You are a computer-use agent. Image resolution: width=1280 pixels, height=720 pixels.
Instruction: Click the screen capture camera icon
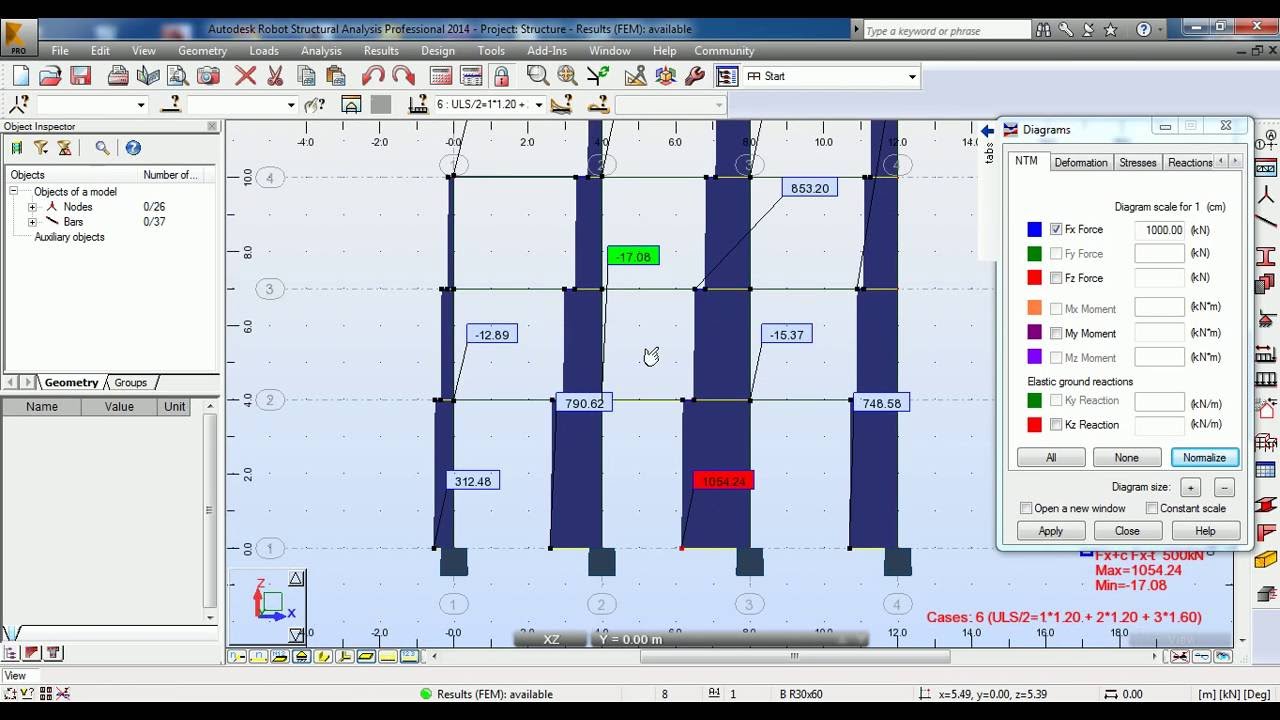(208, 76)
